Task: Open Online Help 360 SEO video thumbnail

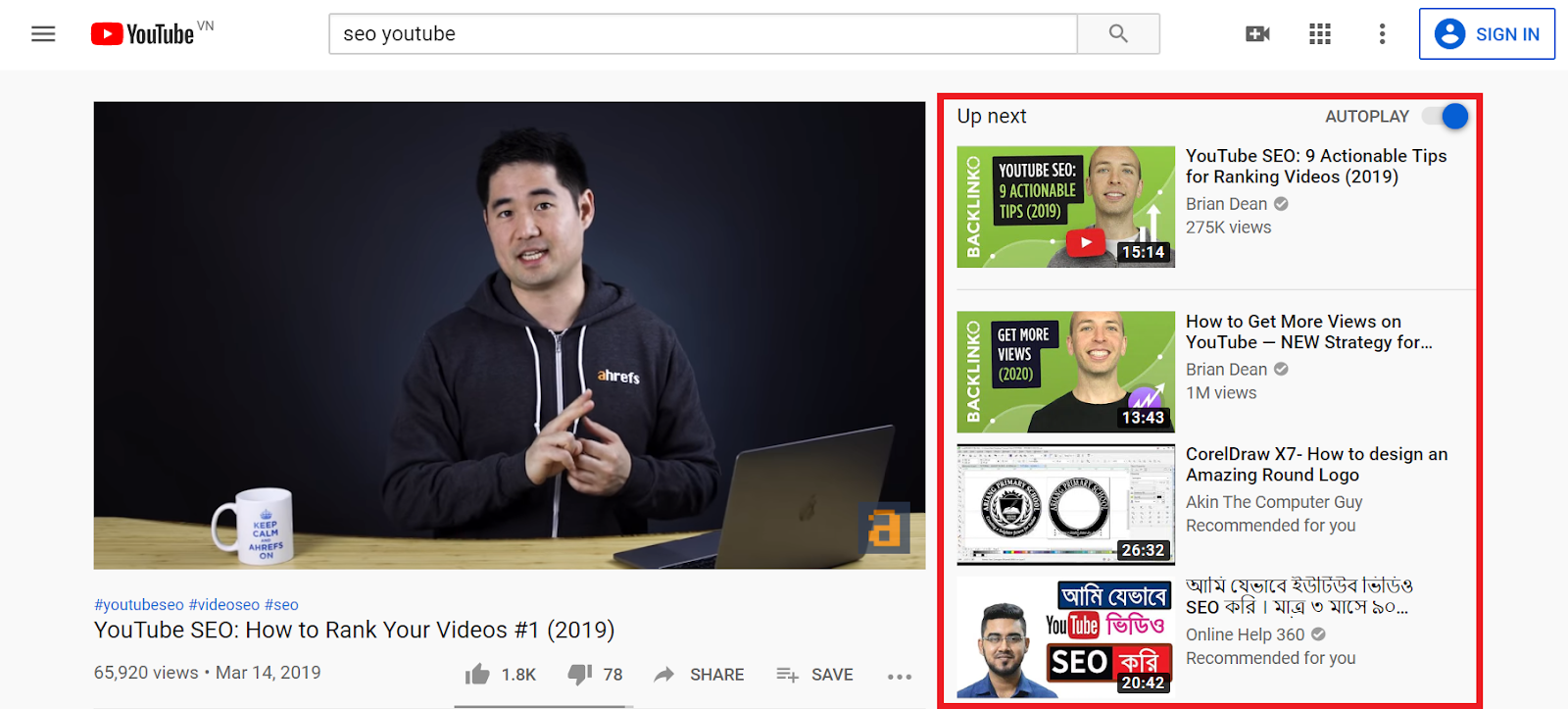Action: pos(1065,637)
